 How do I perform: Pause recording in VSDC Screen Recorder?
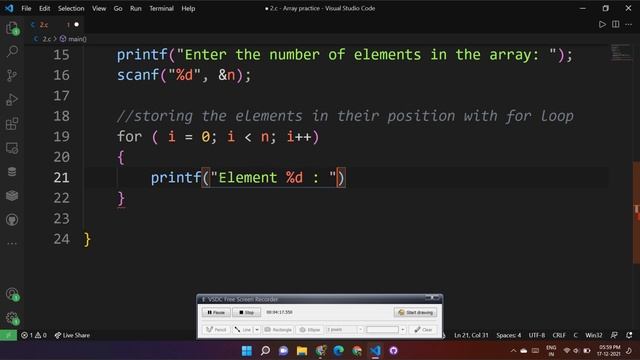(x=216, y=312)
